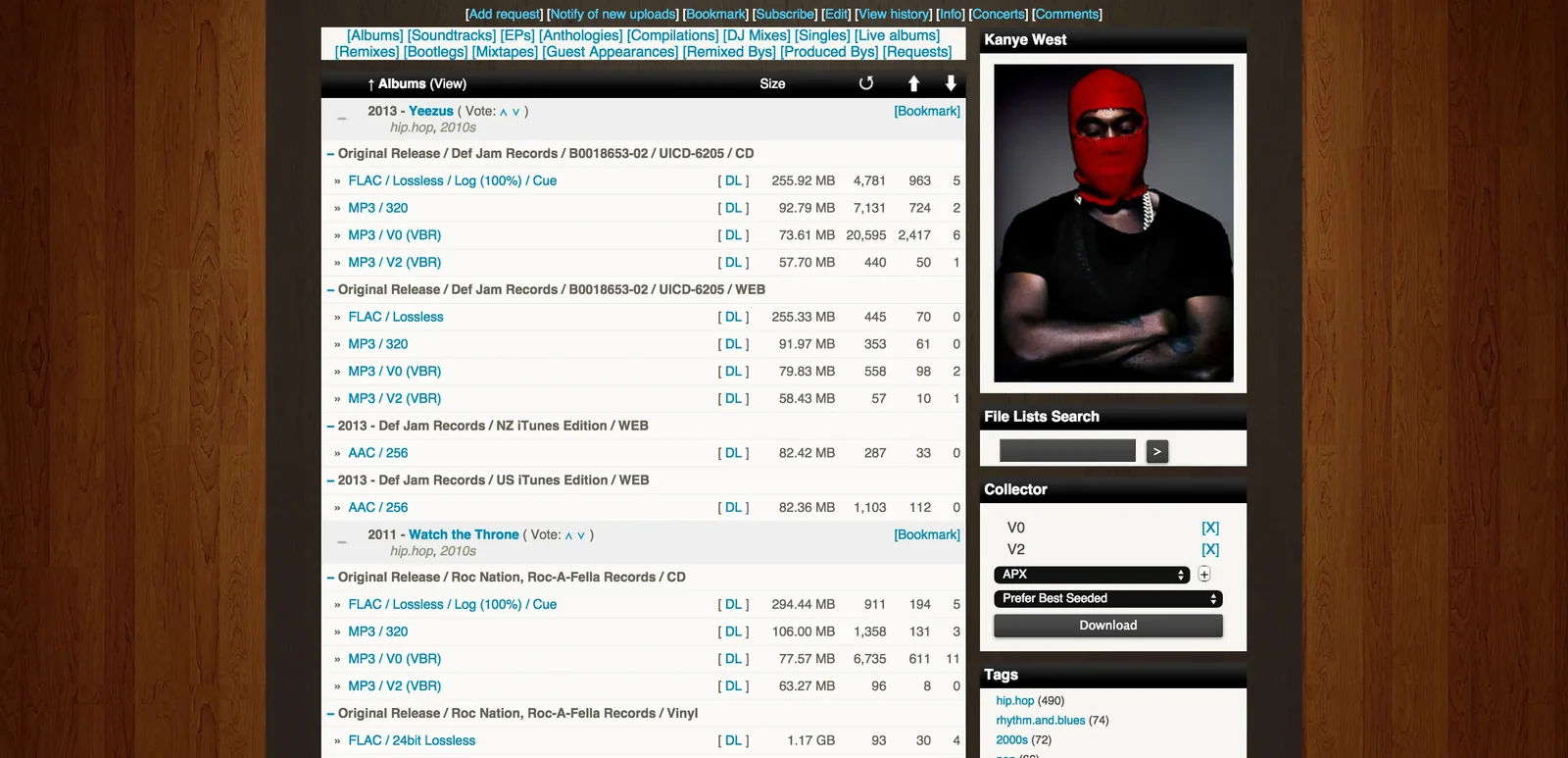Click the seeders up-arrow column icon
This screenshot has width=1568, height=758.
tap(913, 83)
